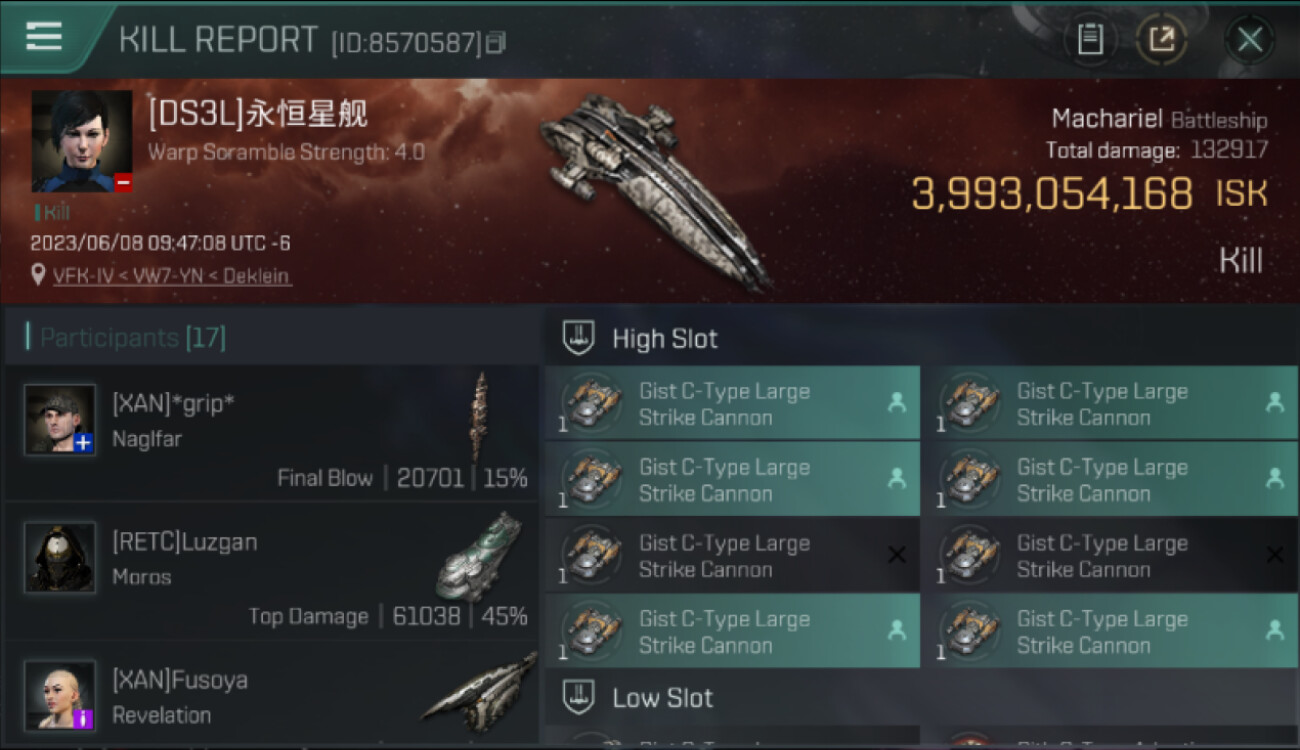Click the Moros ship icon
The width and height of the screenshot is (1300, 750).
(x=479, y=556)
